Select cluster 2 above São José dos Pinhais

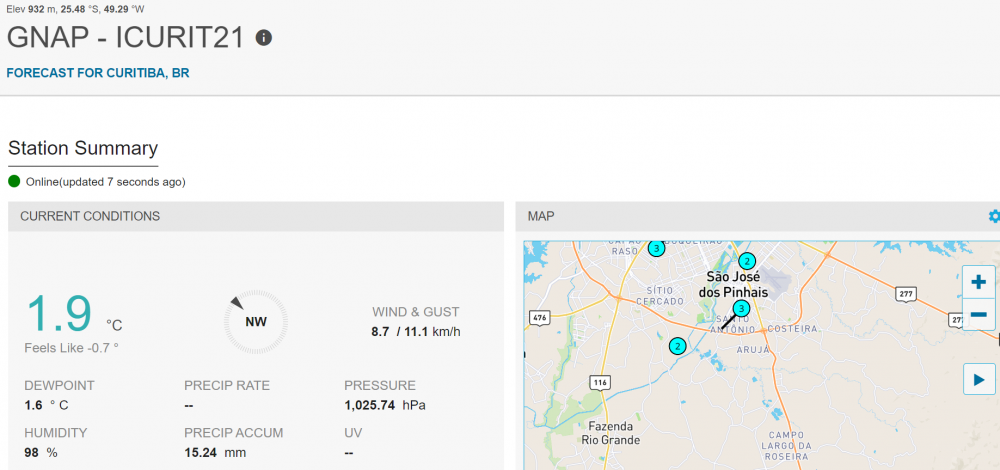tap(746, 261)
